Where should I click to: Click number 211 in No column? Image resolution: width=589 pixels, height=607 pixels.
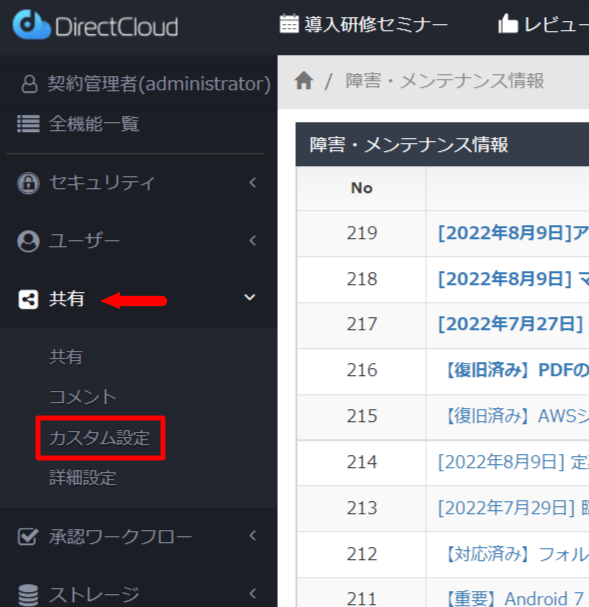362,599
